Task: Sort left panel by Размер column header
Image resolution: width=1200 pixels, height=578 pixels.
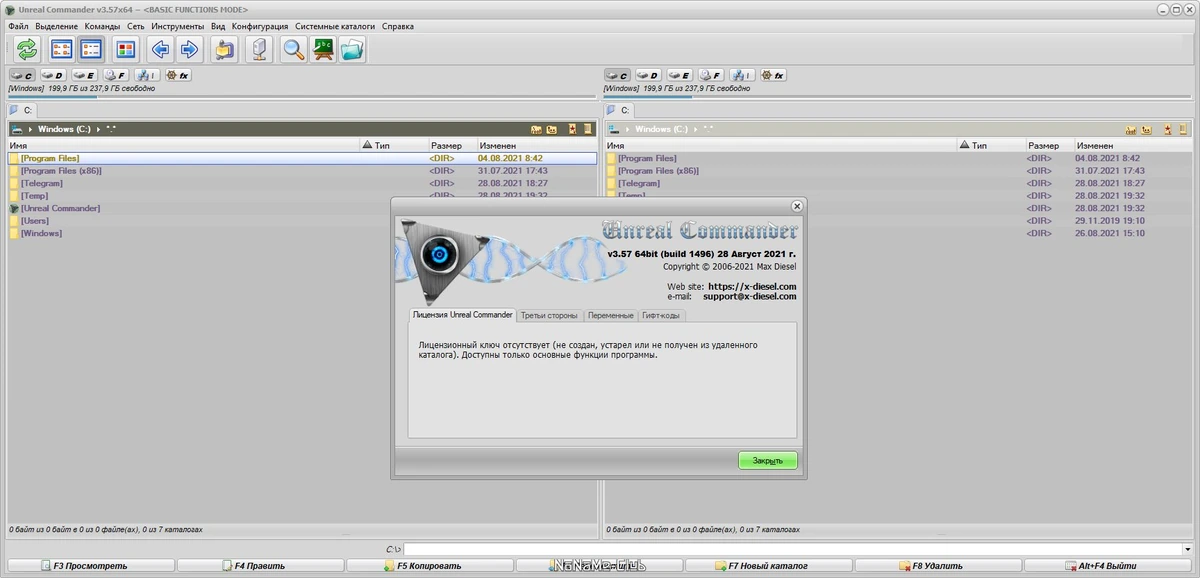Action: (452, 145)
